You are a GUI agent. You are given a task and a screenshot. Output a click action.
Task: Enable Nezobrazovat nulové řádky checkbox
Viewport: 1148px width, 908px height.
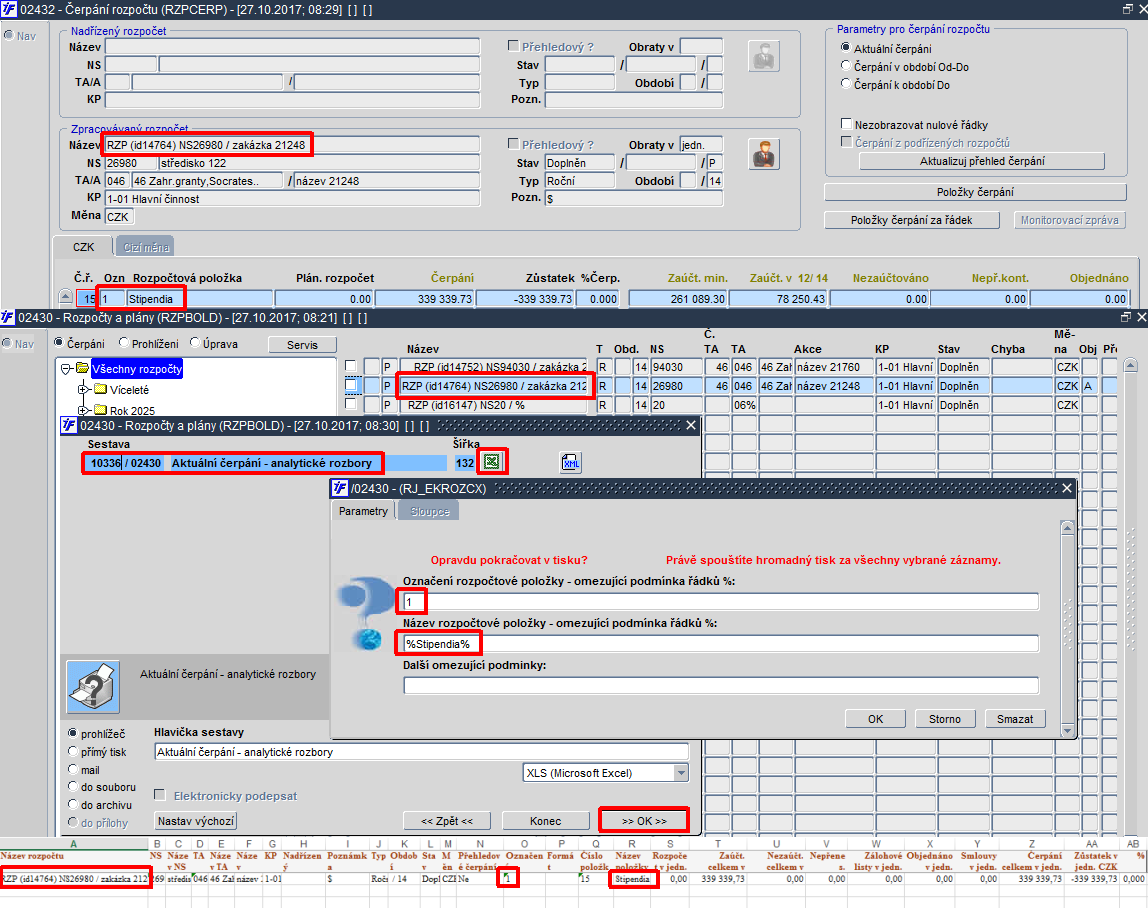point(846,124)
